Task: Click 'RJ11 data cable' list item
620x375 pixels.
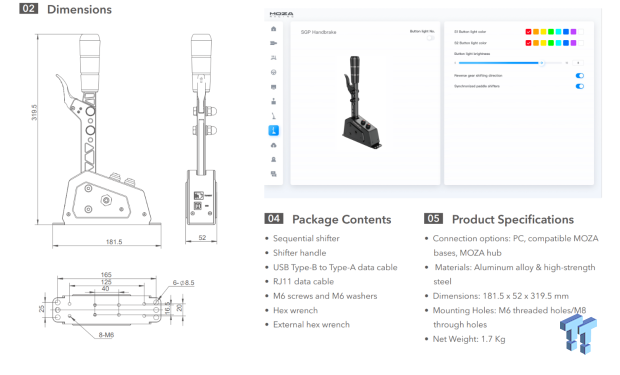Action: [304, 282]
